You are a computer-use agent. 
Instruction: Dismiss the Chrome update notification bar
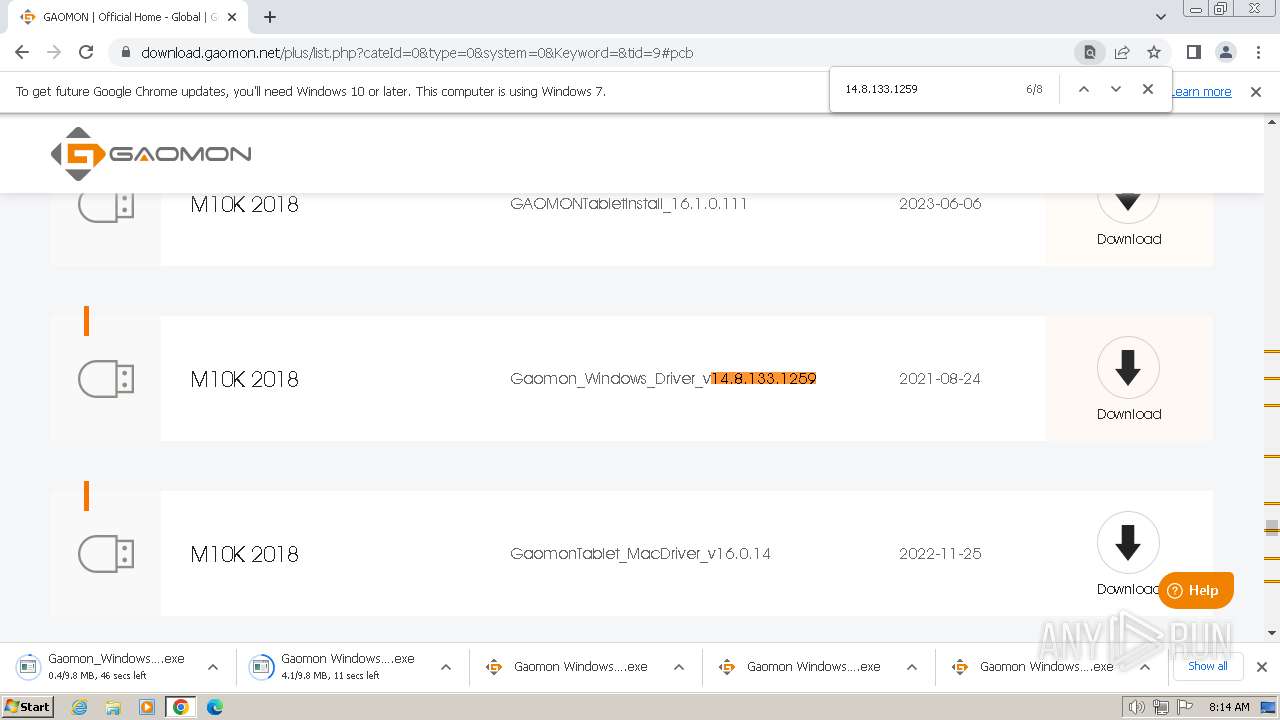[1256, 92]
